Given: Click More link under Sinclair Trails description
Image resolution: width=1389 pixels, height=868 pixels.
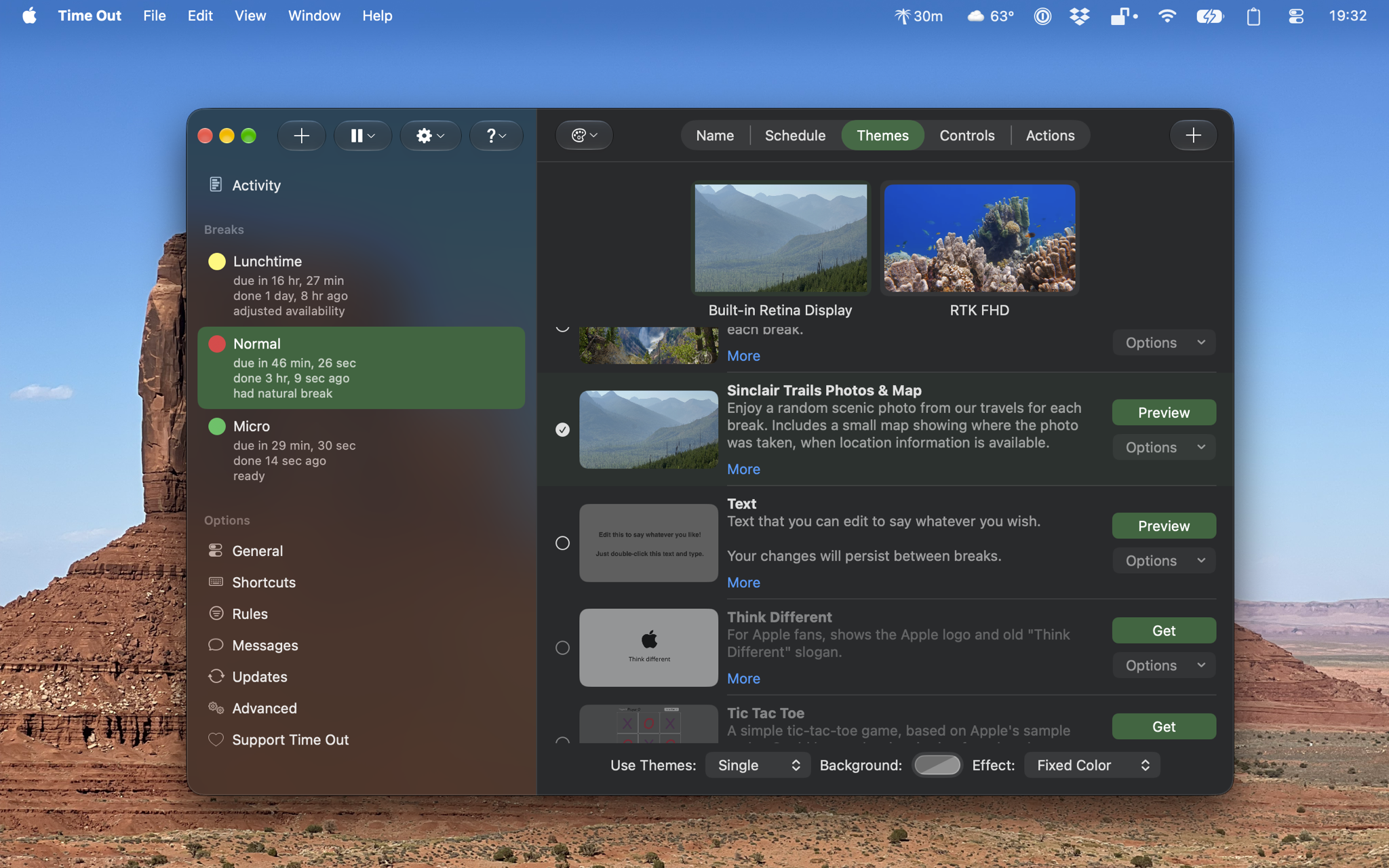Looking at the screenshot, I should tap(743, 469).
